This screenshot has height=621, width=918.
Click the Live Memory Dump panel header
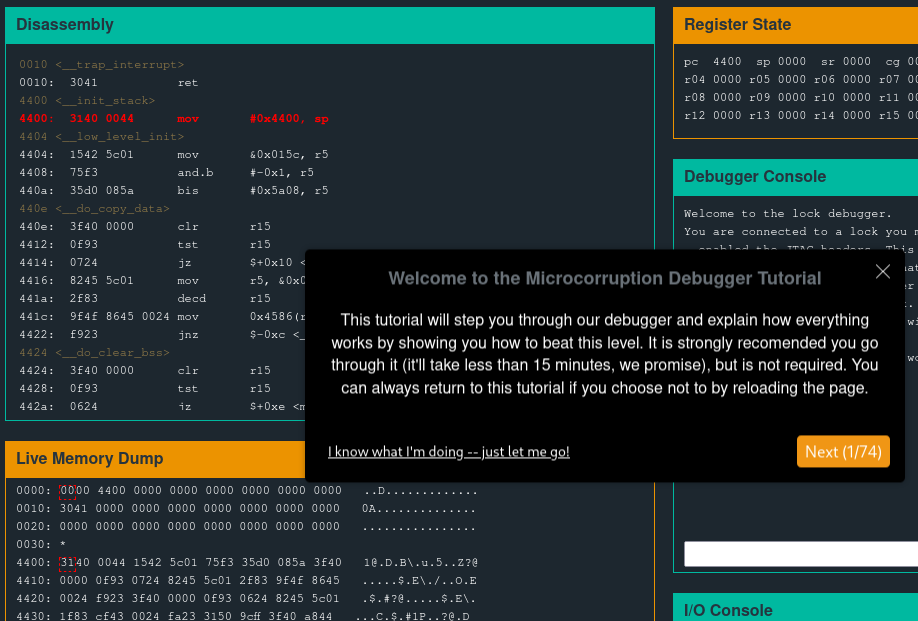(89, 459)
